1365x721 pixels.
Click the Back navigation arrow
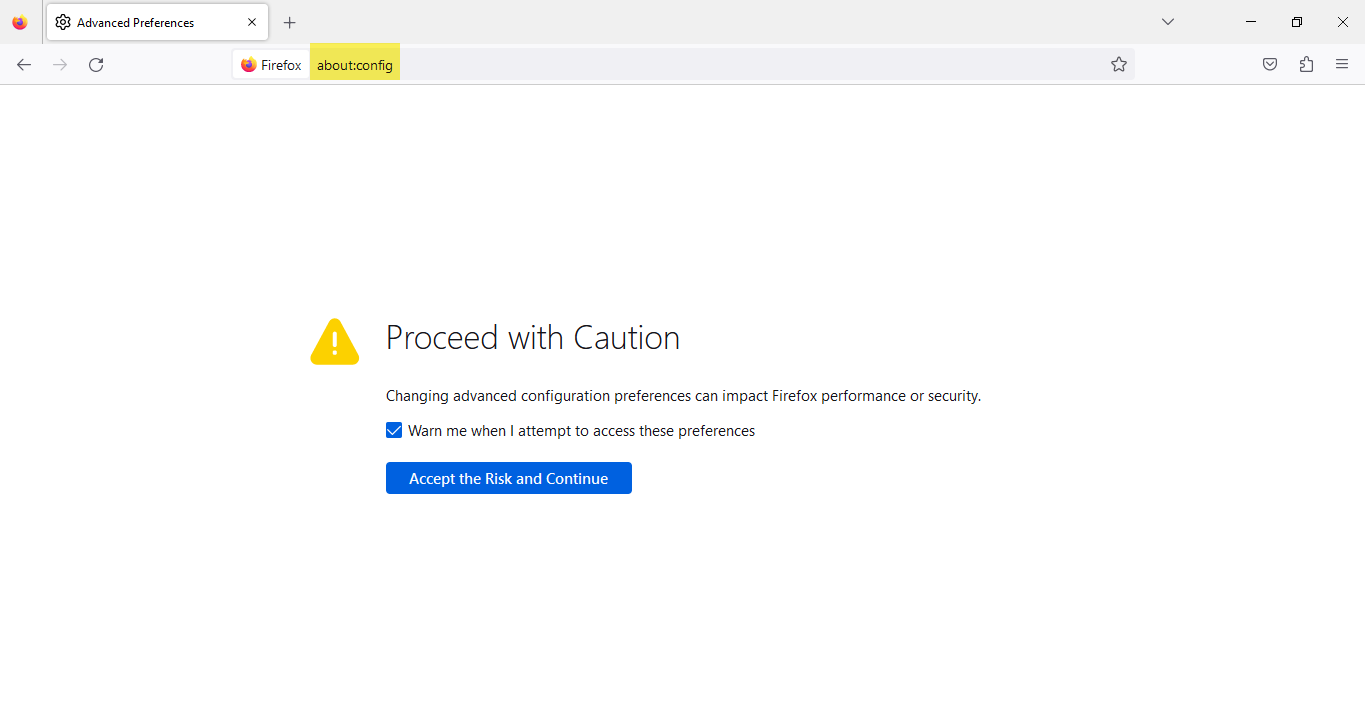click(x=24, y=65)
